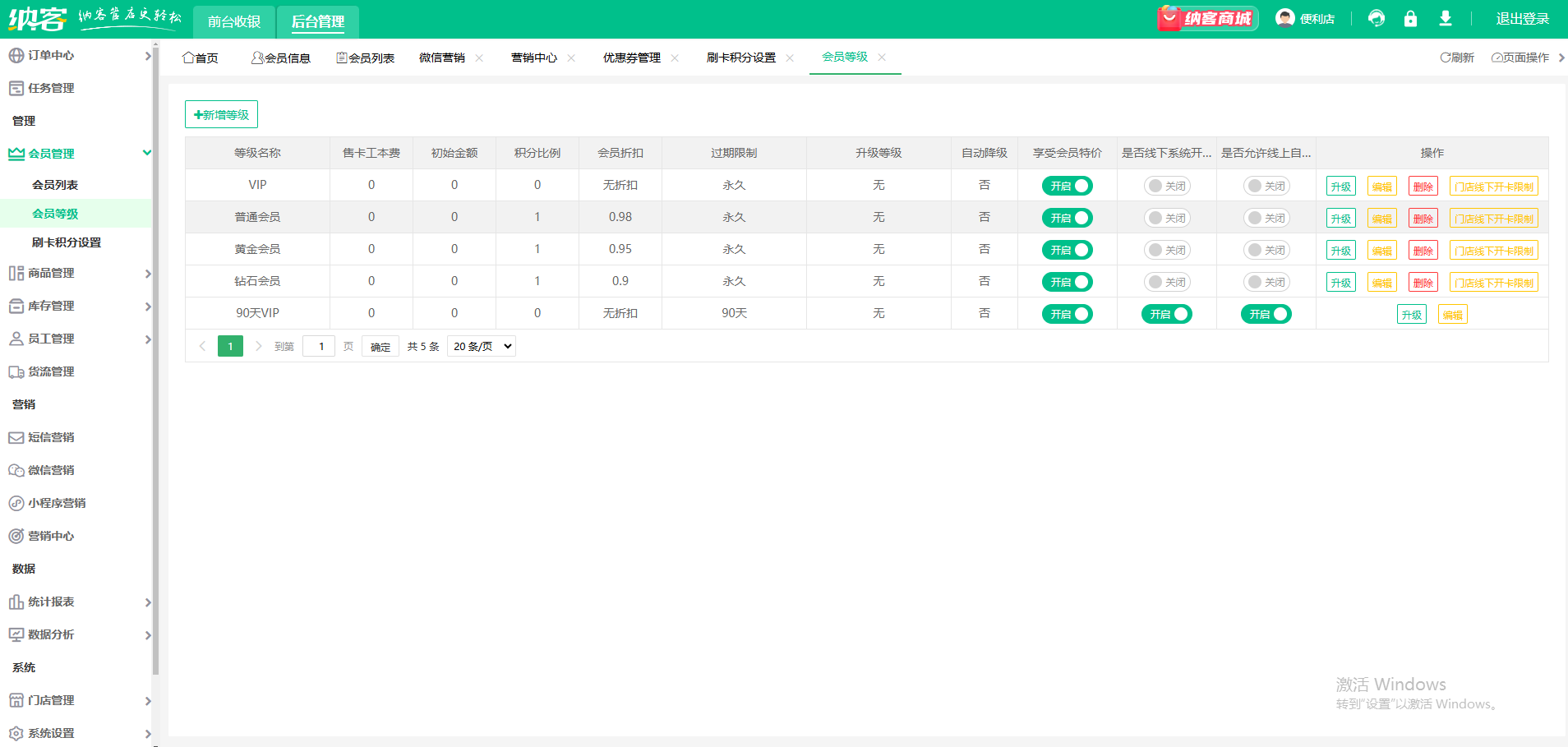Turn on 是否线下系统开 toggle for 黄金会员
The image size is (1568, 747).
coord(1166,250)
